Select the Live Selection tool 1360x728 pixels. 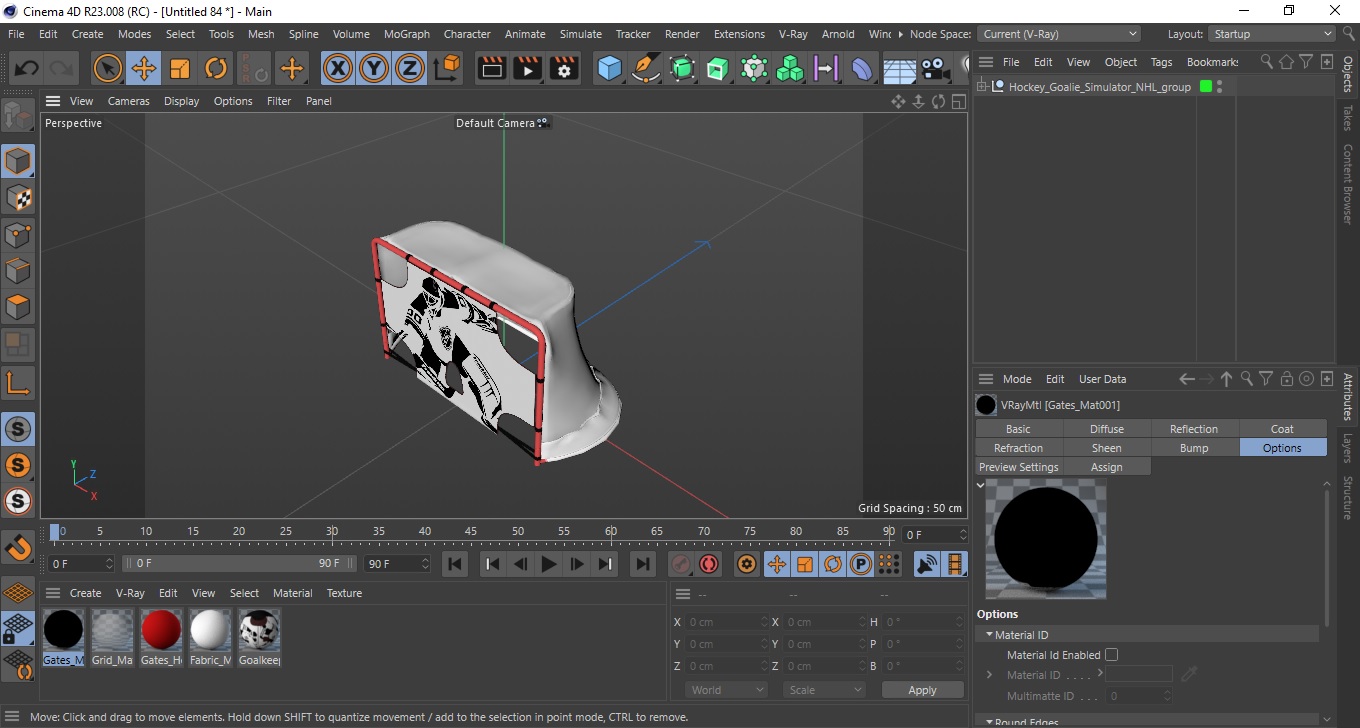pyautogui.click(x=108, y=69)
